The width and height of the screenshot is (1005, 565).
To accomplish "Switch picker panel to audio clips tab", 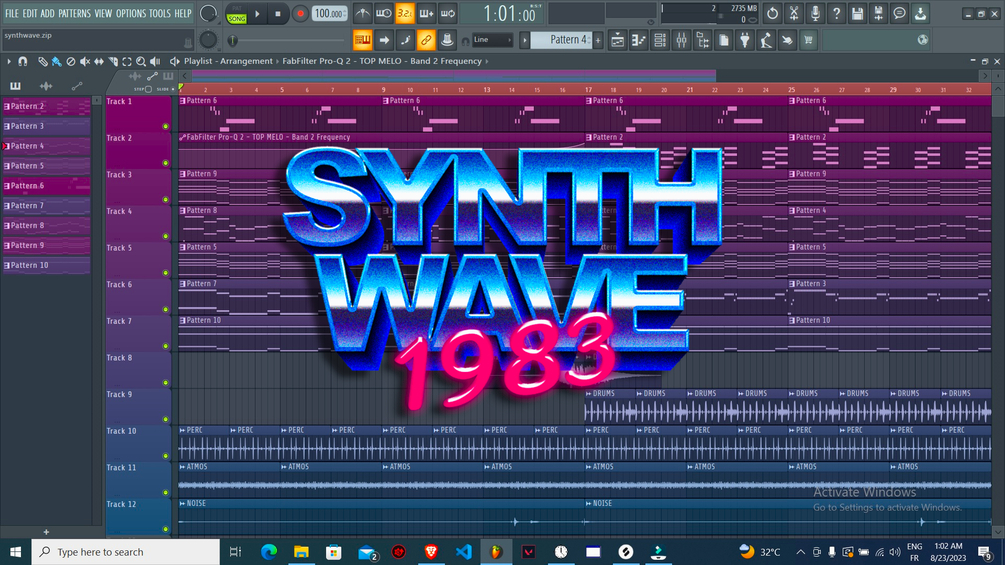I will coord(46,86).
